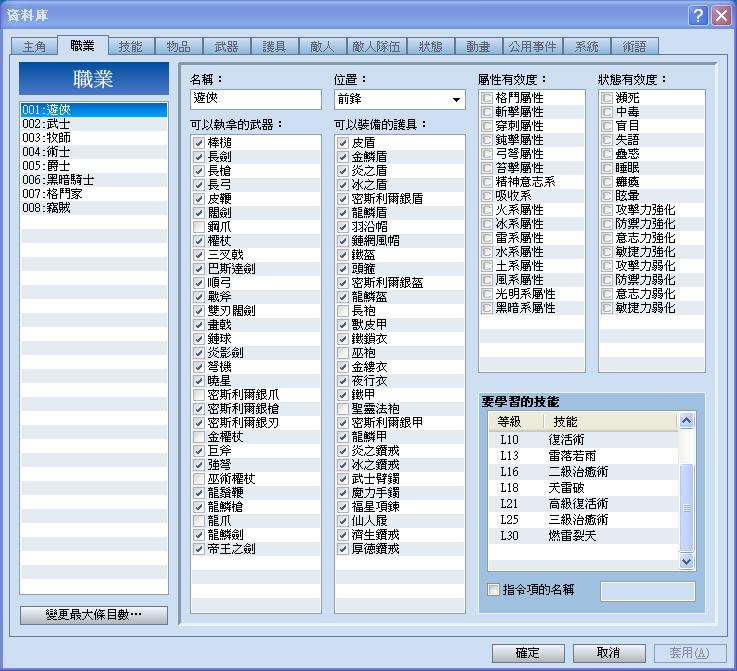Viewport: 737px width, 671px height.
Task: Toggle the 睡眠 state efficiency box
Action: 607,168
